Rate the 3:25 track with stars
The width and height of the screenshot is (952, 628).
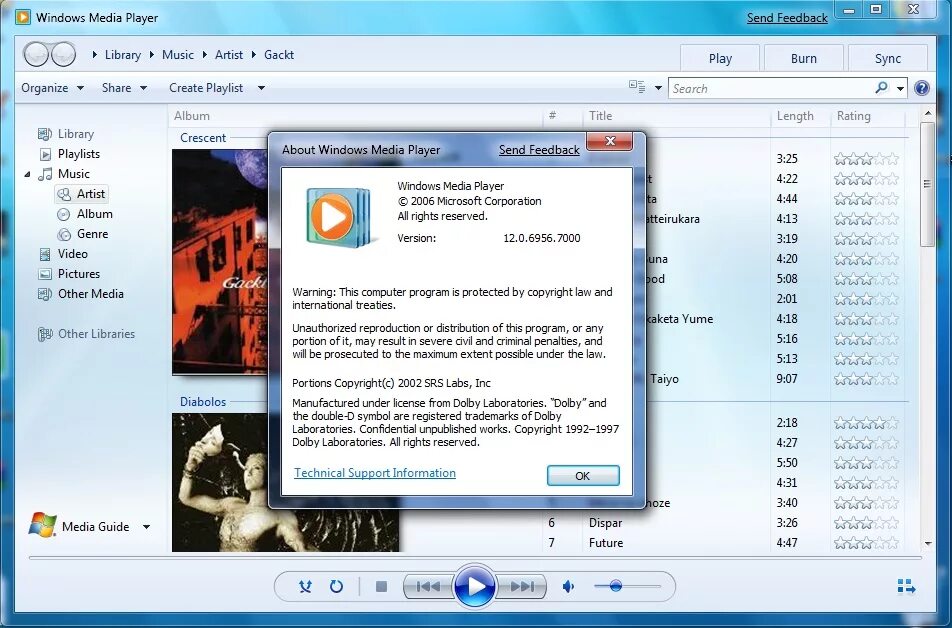(x=866, y=159)
